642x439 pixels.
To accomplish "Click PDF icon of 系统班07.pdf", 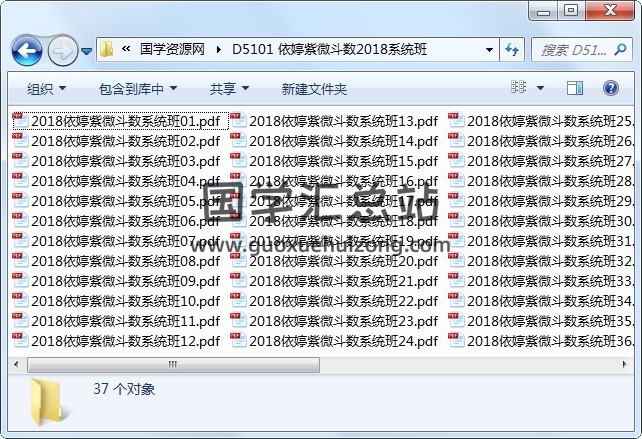I will pyautogui.click(x=20, y=241).
